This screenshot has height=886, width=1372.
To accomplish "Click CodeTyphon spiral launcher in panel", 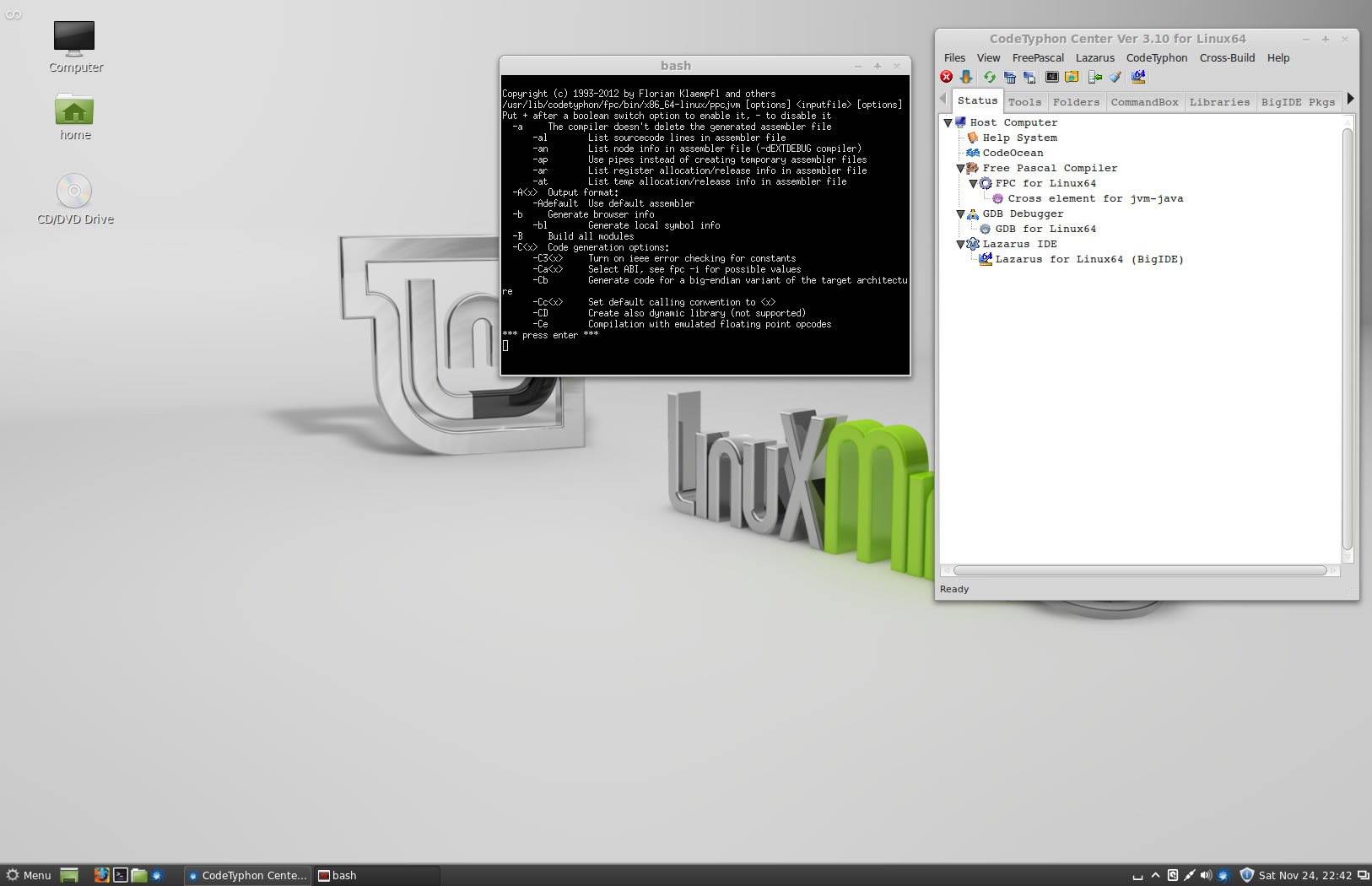I will (x=157, y=875).
